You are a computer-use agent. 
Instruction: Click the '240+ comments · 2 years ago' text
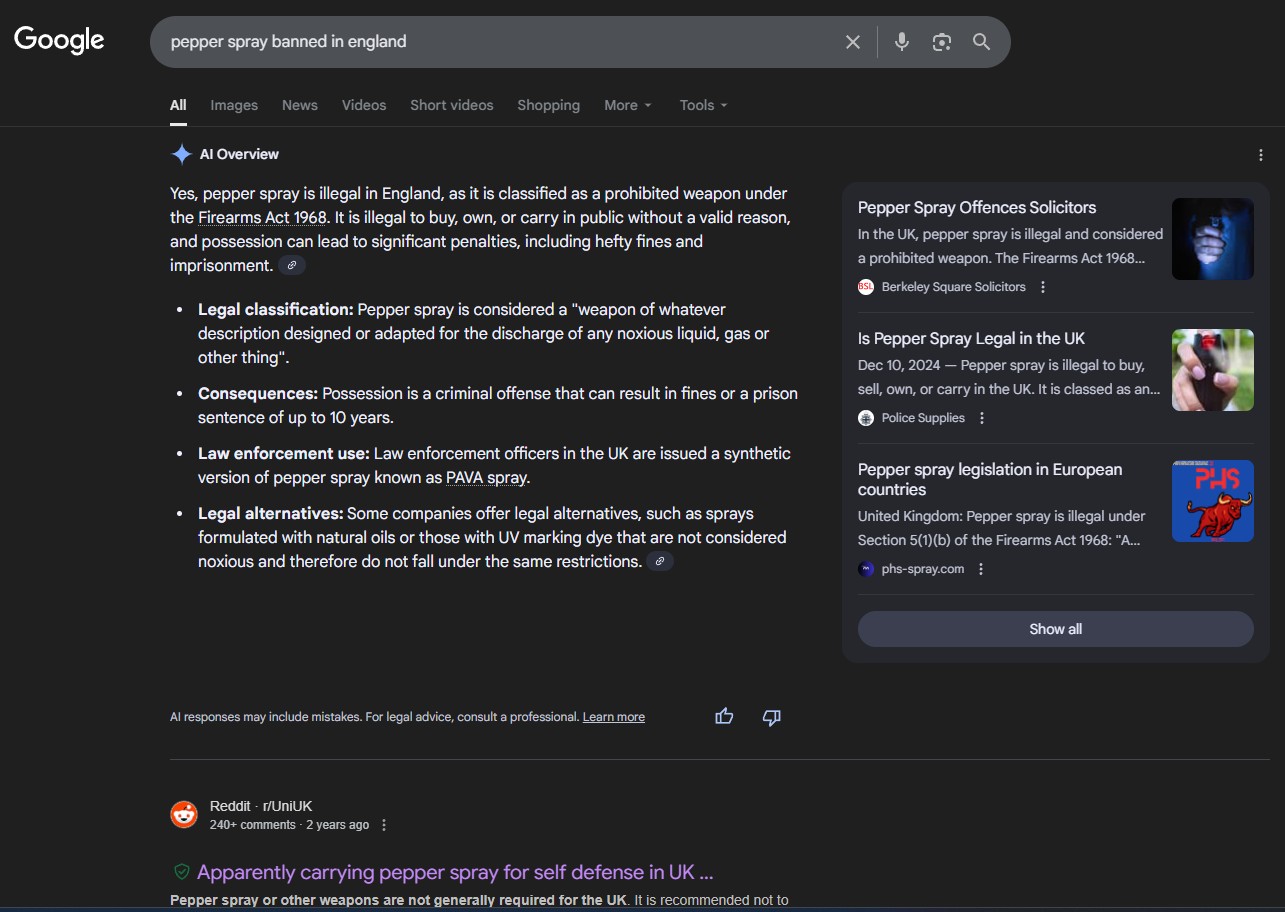point(289,825)
